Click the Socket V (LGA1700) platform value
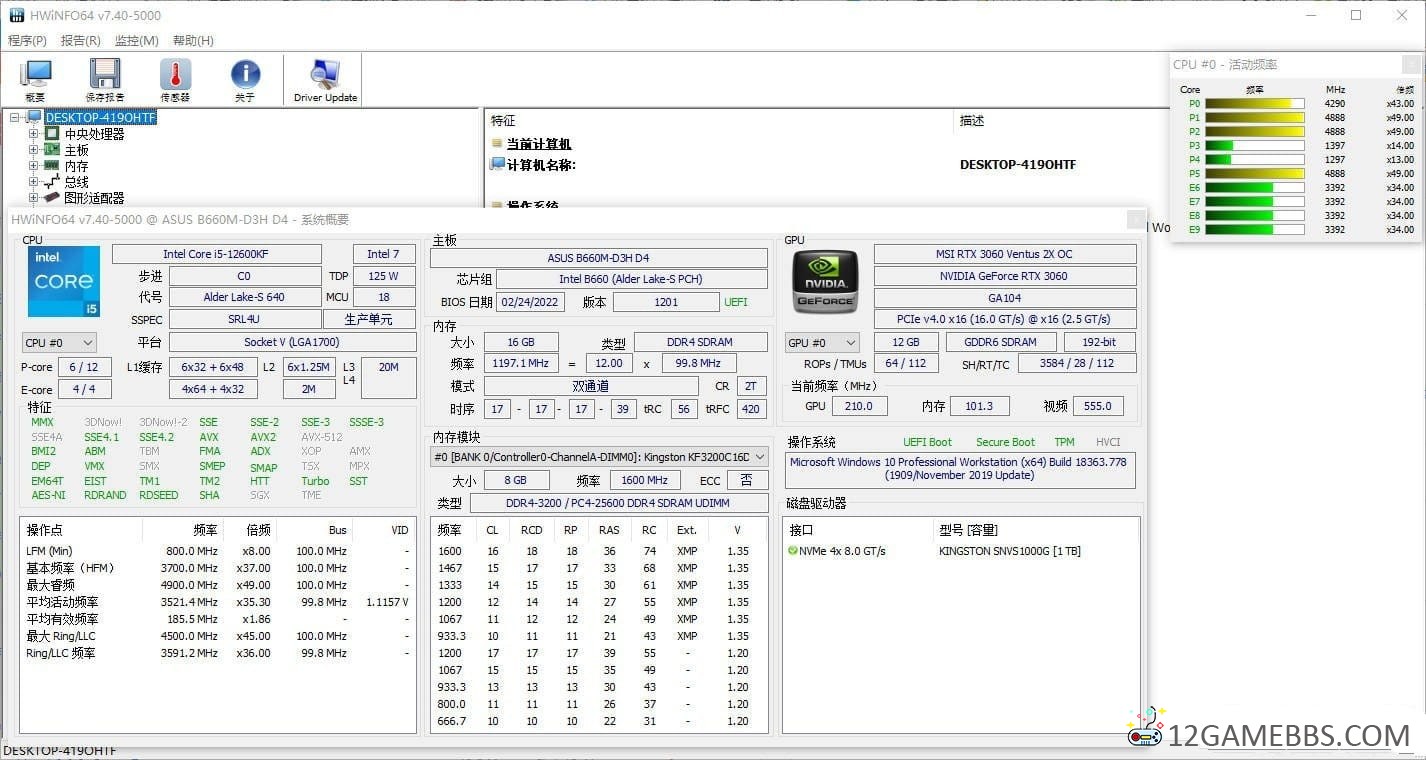The width and height of the screenshot is (1426, 760). click(292, 342)
